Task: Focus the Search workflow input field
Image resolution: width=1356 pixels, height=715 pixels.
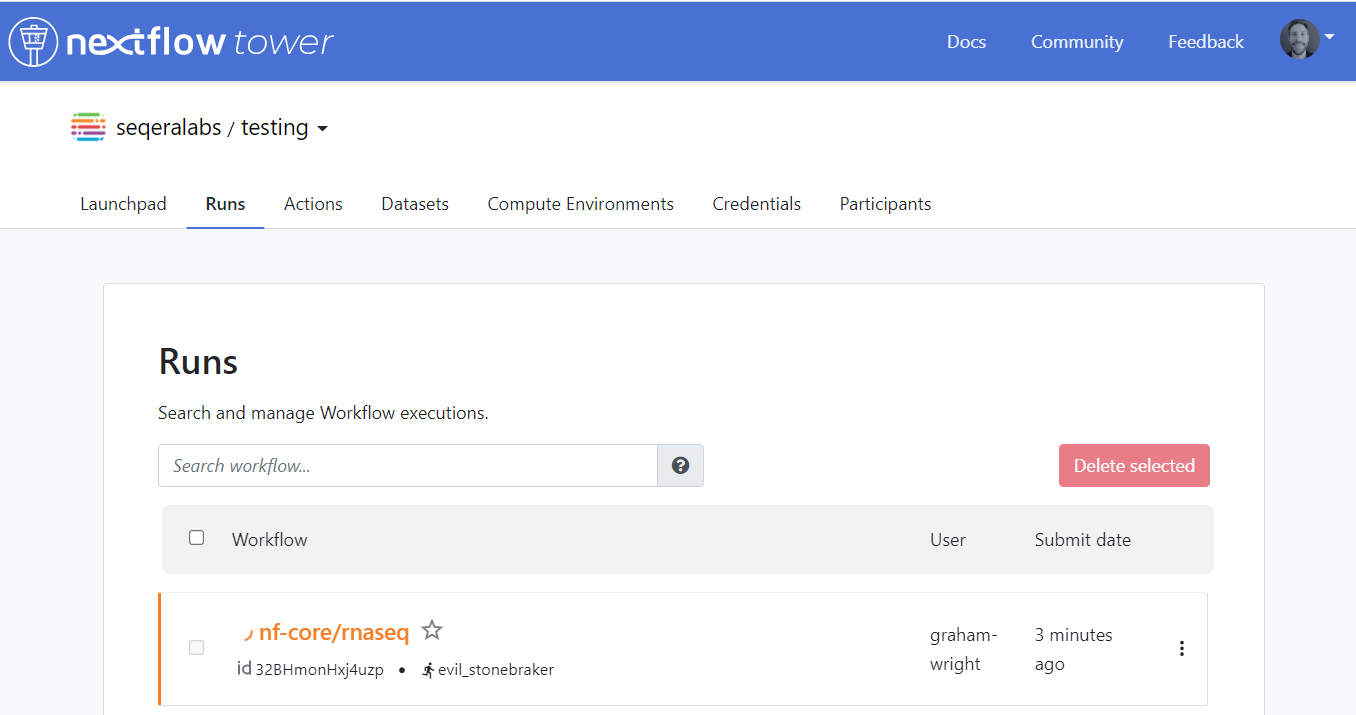Action: point(408,465)
